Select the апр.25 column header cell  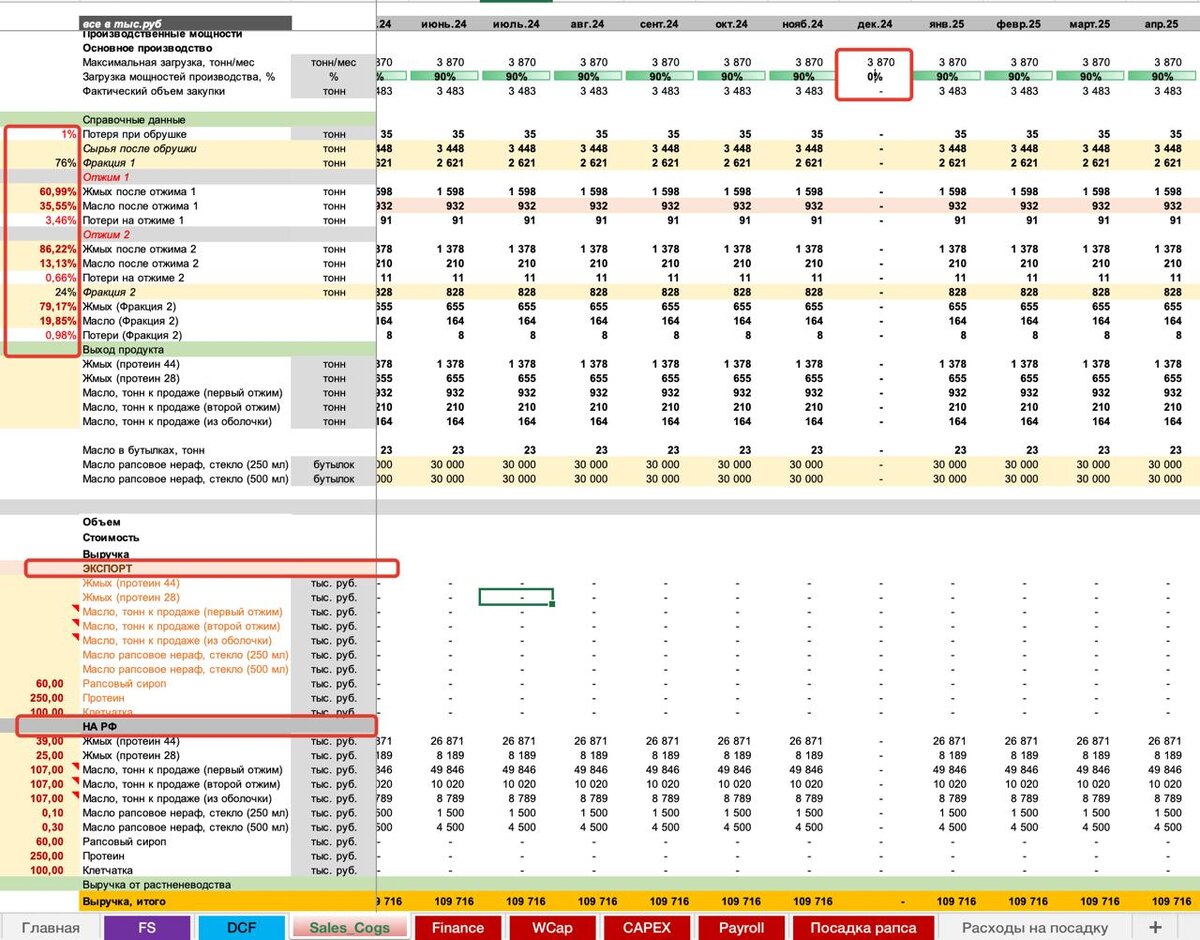pyautogui.click(x=1164, y=23)
